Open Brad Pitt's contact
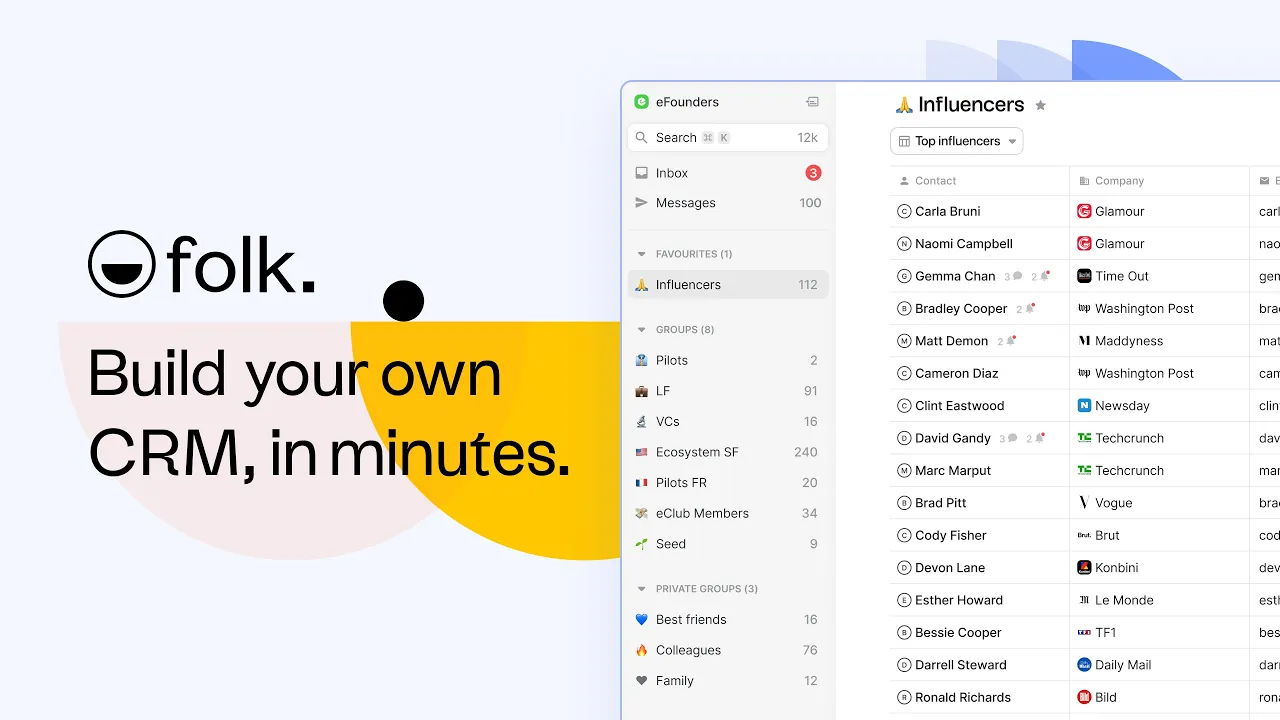The image size is (1280, 720). [940, 503]
